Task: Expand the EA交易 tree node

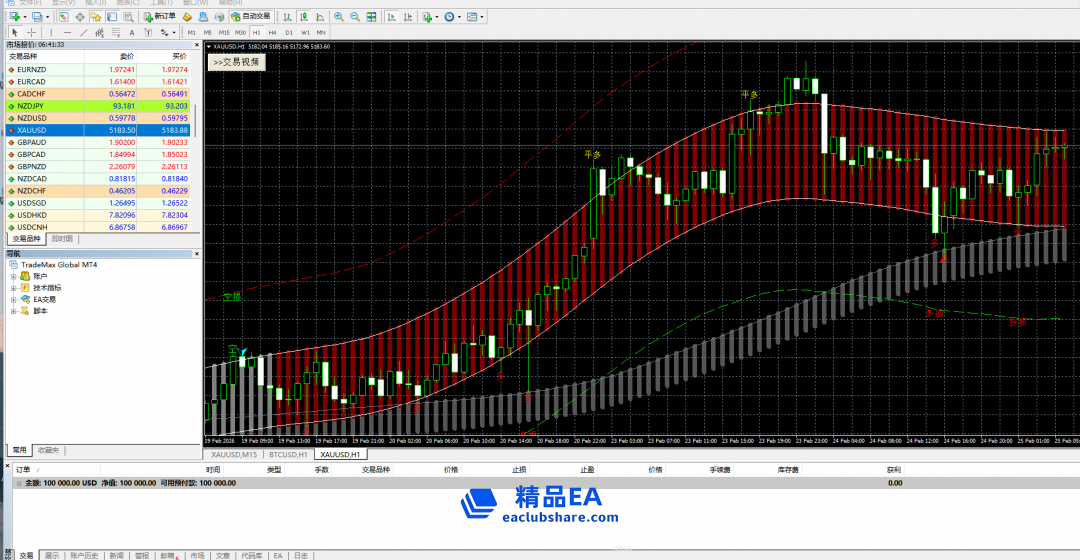Action: 14,299
